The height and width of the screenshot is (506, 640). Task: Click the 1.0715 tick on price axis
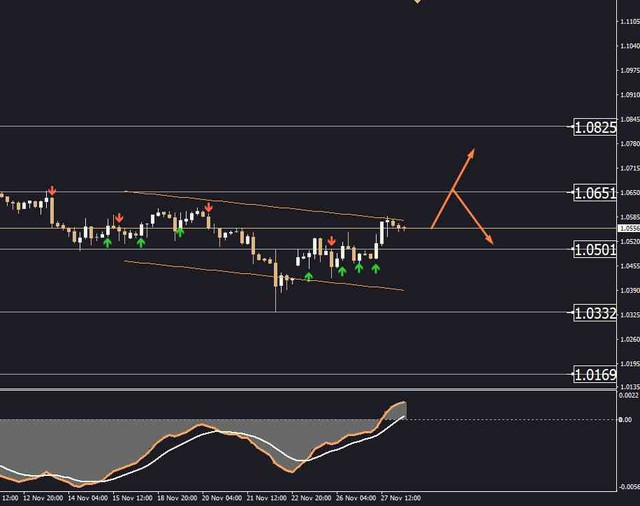coord(630,168)
